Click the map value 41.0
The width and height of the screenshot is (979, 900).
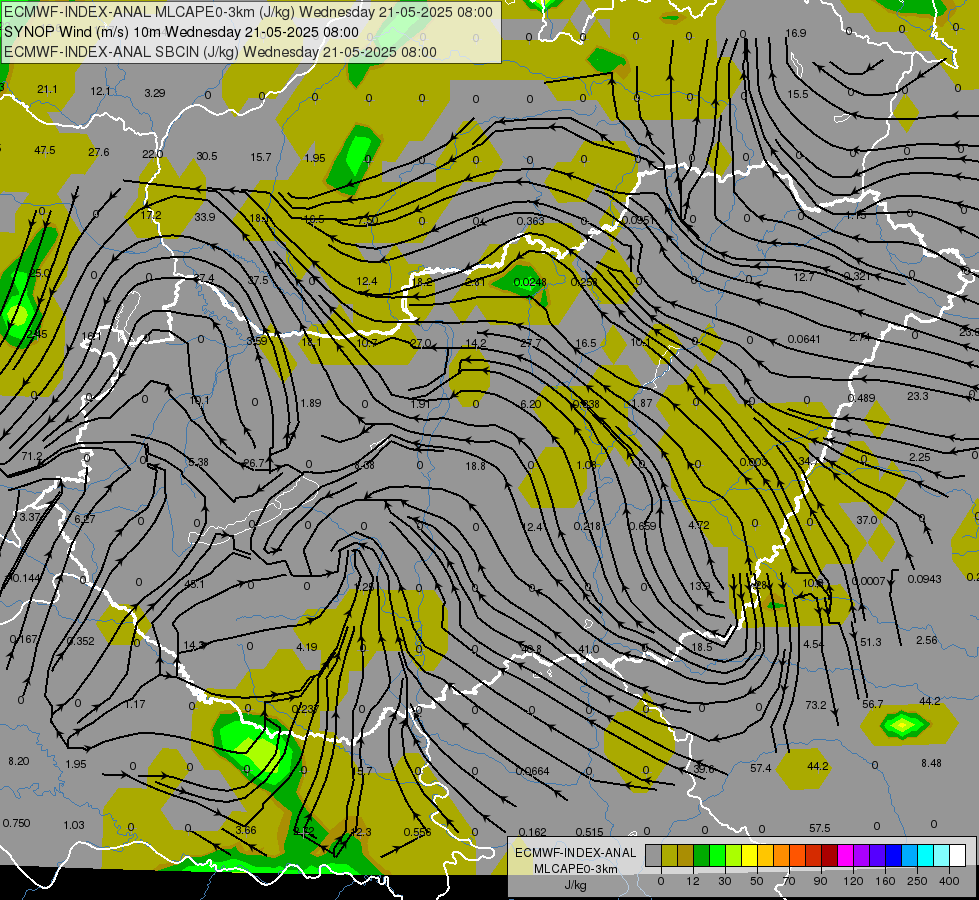click(x=589, y=650)
